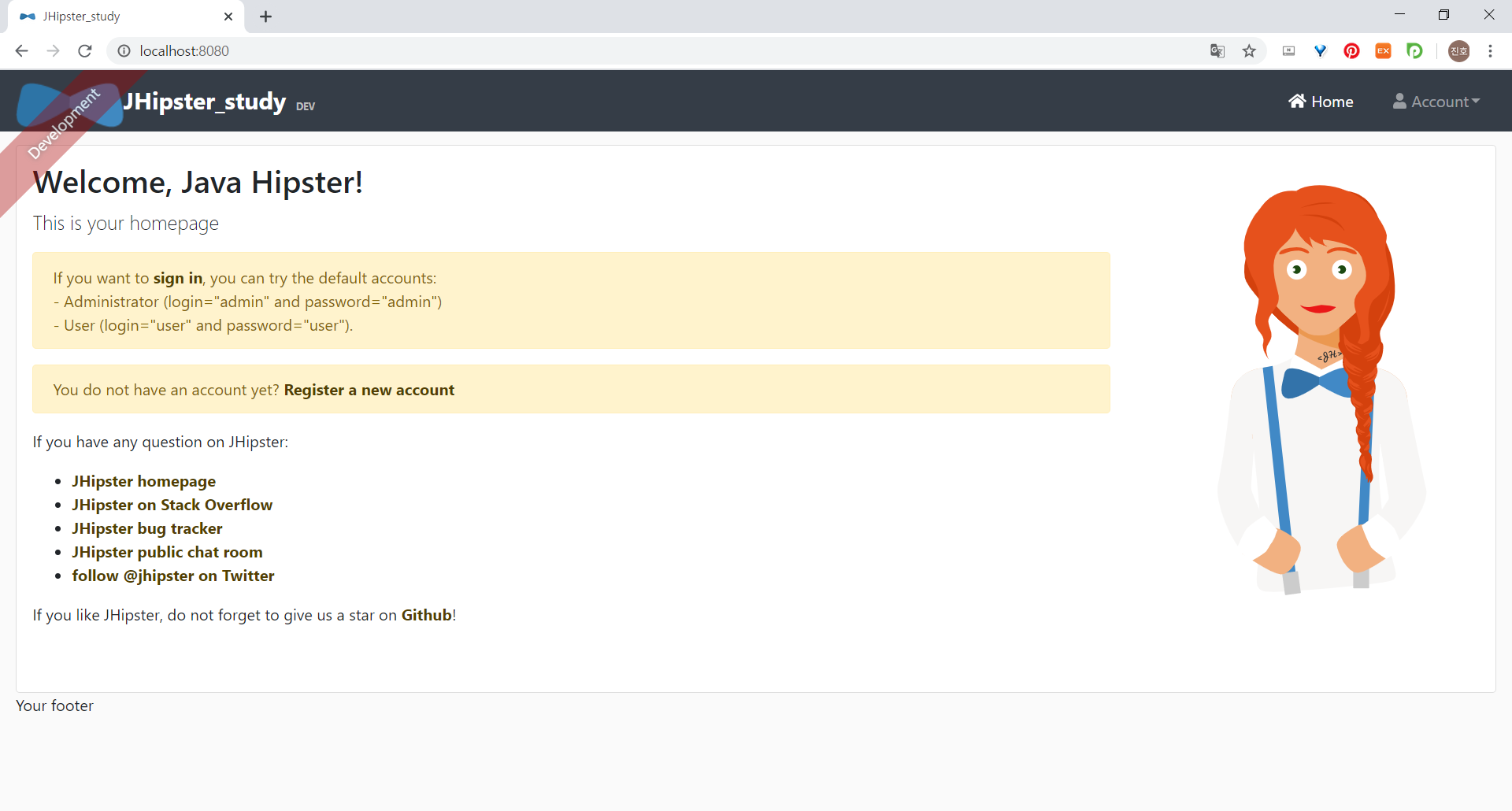
Task: Click Register a new account link
Action: coord(369,390)
